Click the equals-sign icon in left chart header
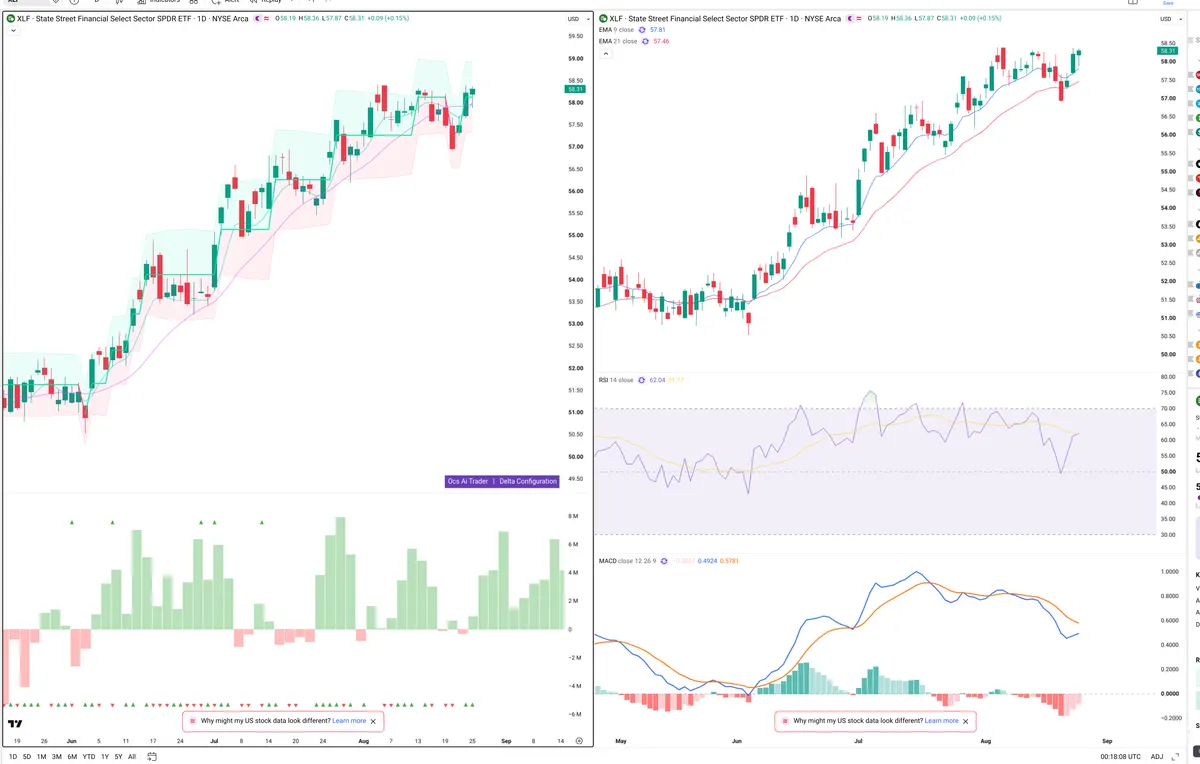The width and height of the screenshot is (1200, 764). [267, 18]
